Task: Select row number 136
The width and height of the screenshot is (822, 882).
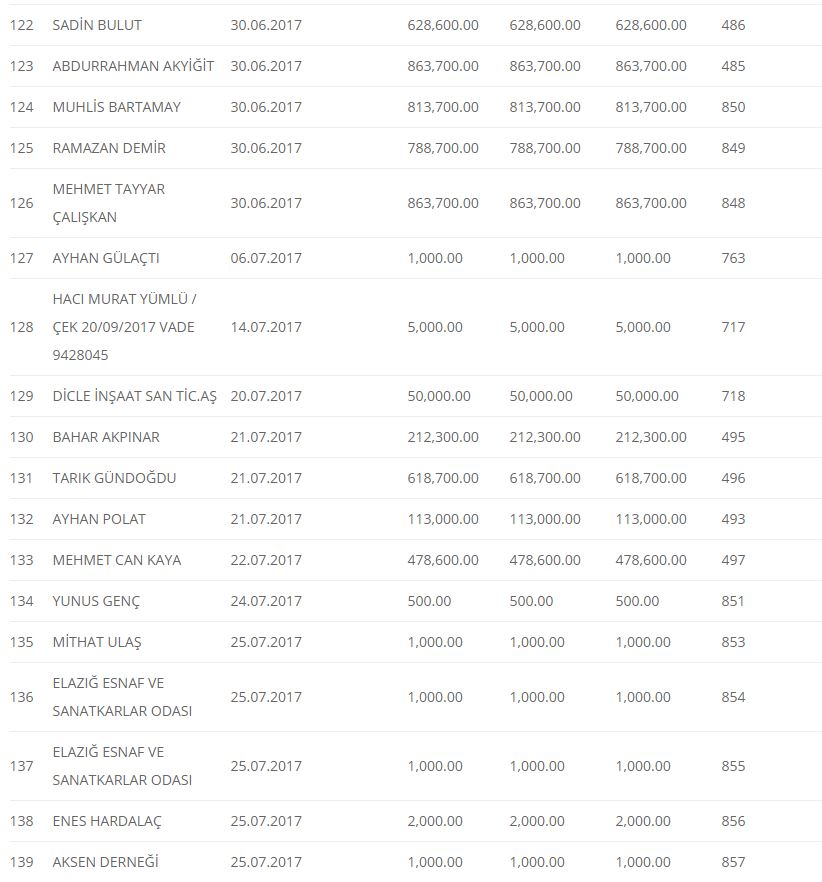Action: pos(21,697)
